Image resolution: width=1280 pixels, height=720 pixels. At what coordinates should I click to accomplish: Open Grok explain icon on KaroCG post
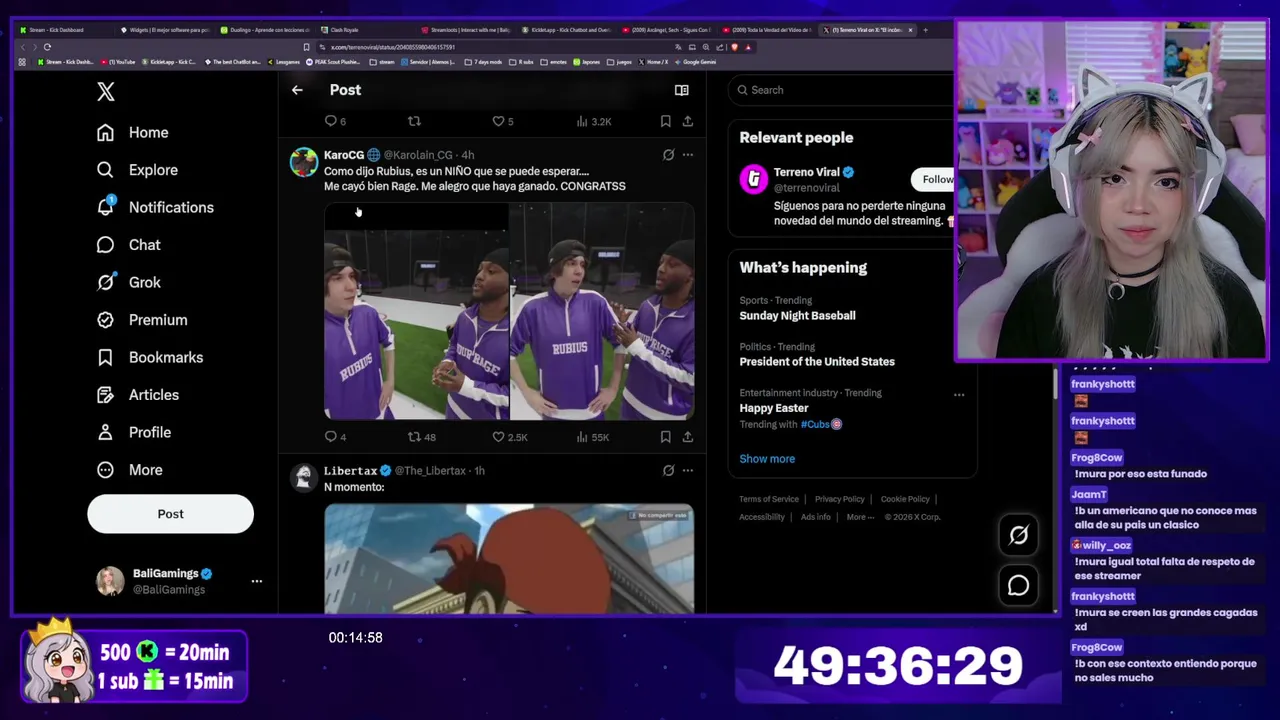coord(668,155)
